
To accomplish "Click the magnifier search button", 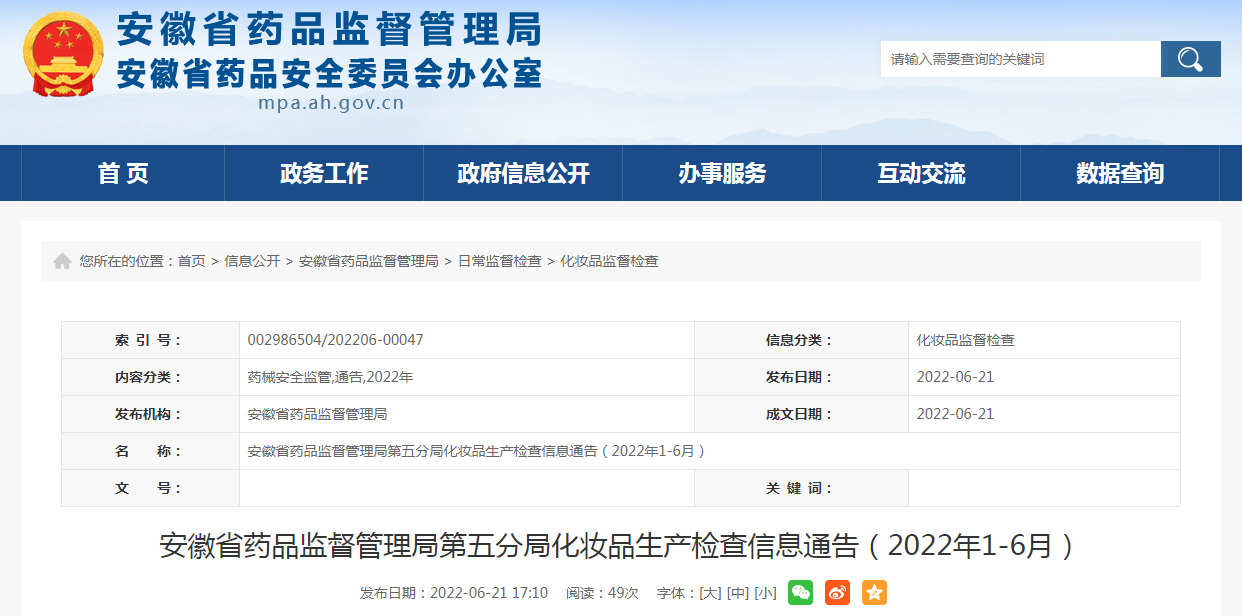I will pos(1190,59).
